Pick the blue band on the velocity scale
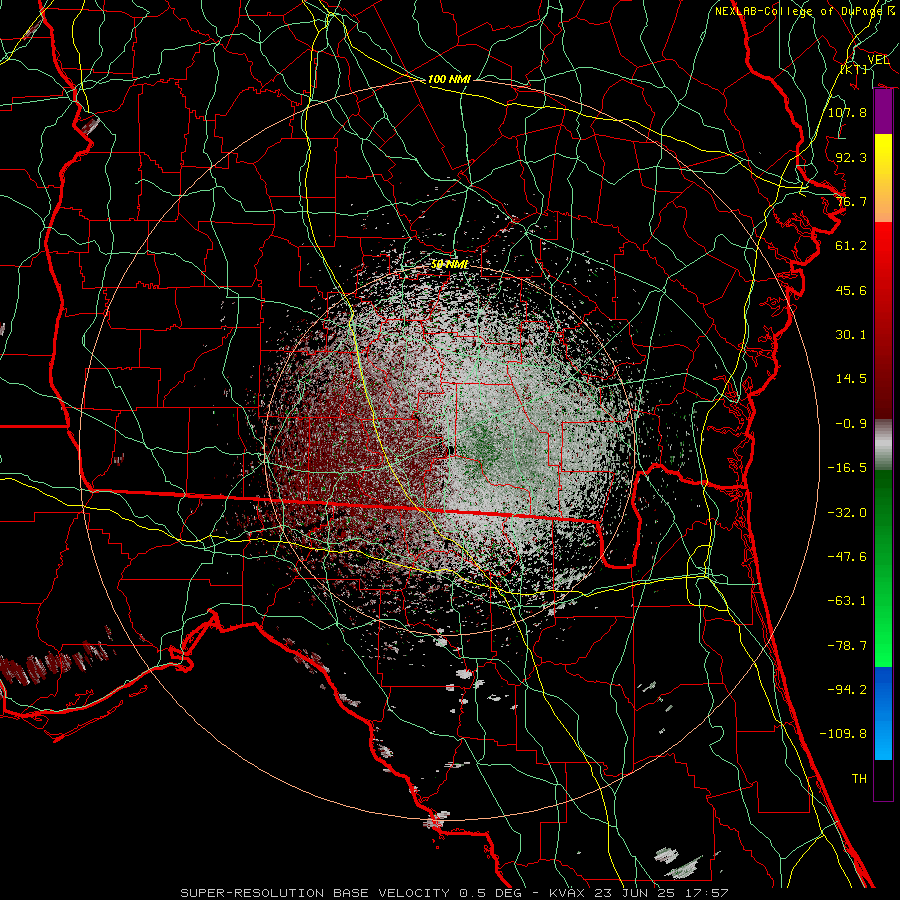The height and width of the screenshot is (900, 900). click(x=883, y=713)
